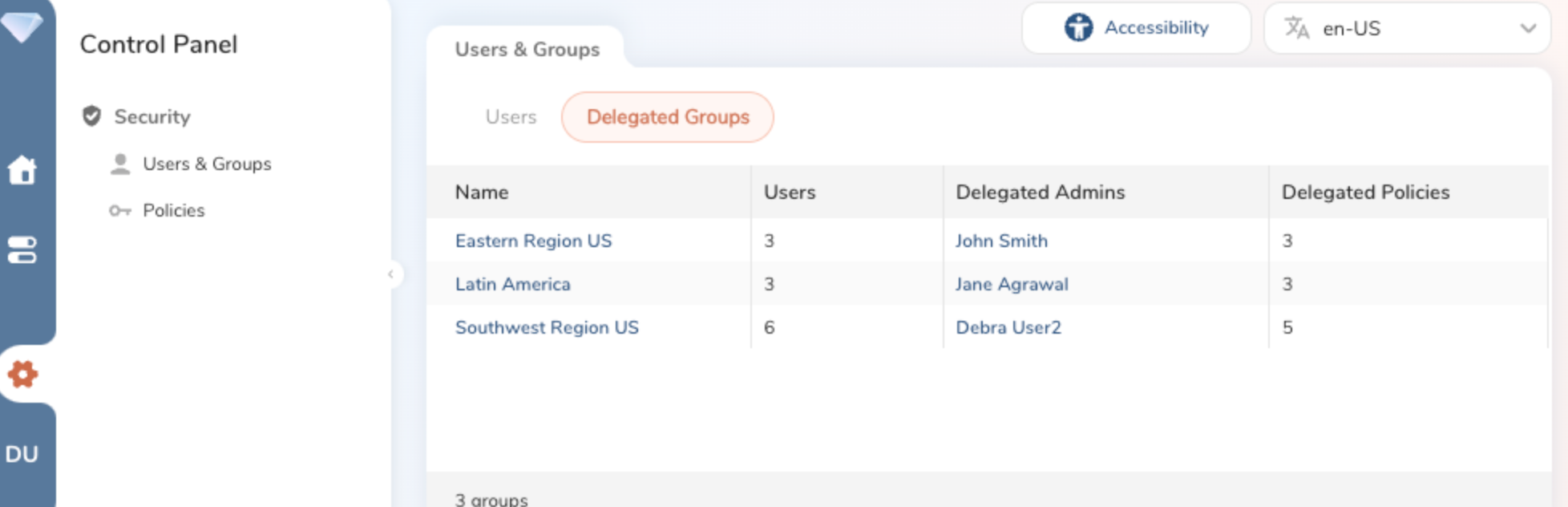Click the Policies key icon
This screenshot has width=1568, height=507.
coord(120,210)
